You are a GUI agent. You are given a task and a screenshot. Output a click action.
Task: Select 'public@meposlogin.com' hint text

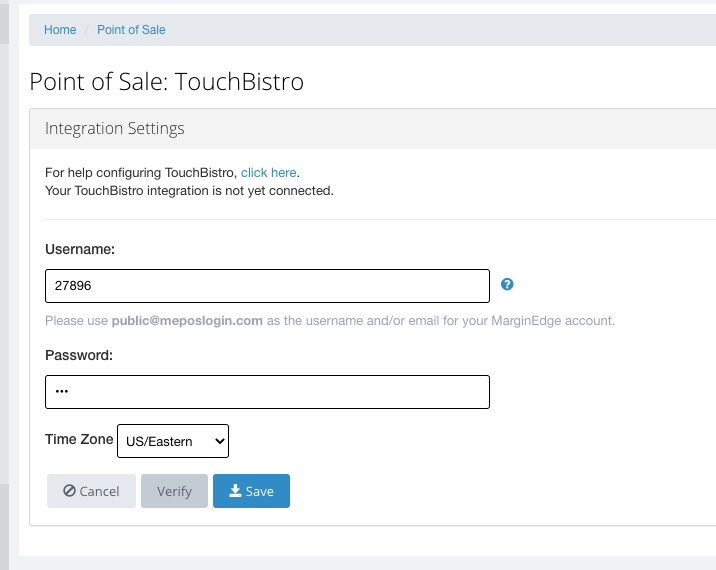click(x=187, y=321)
